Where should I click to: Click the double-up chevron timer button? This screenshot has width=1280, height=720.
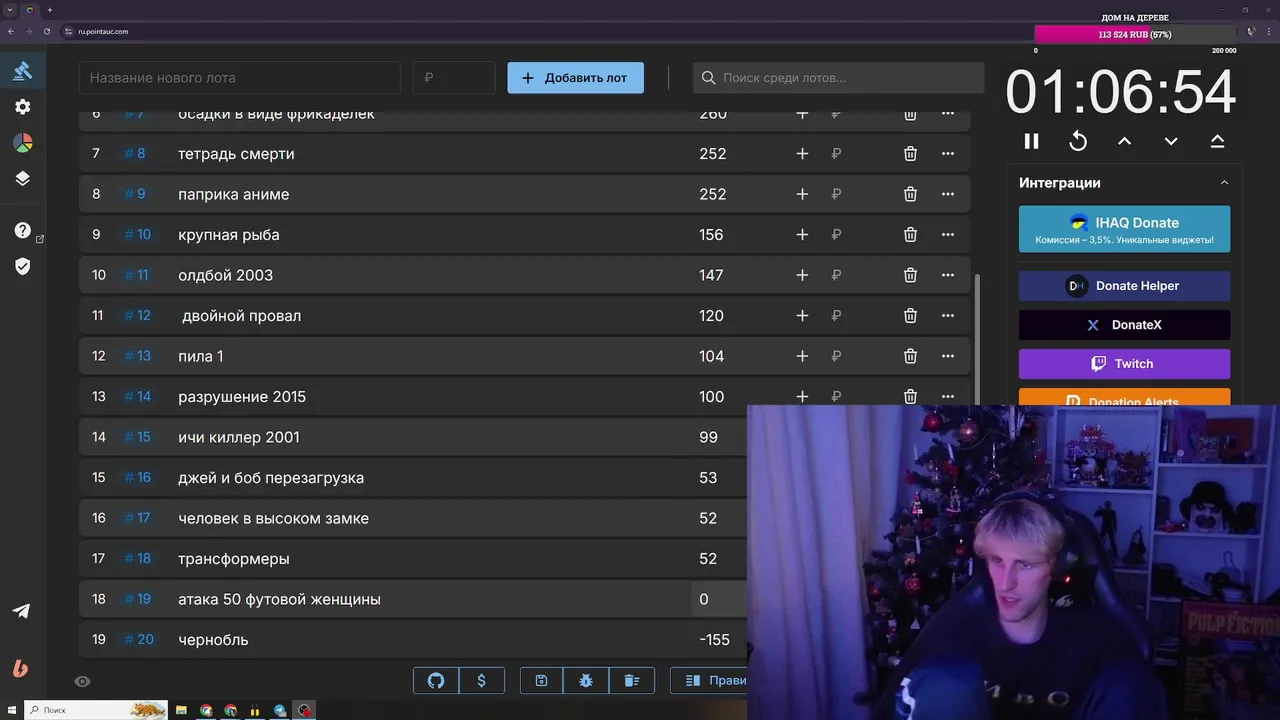tap(1217, 141)
